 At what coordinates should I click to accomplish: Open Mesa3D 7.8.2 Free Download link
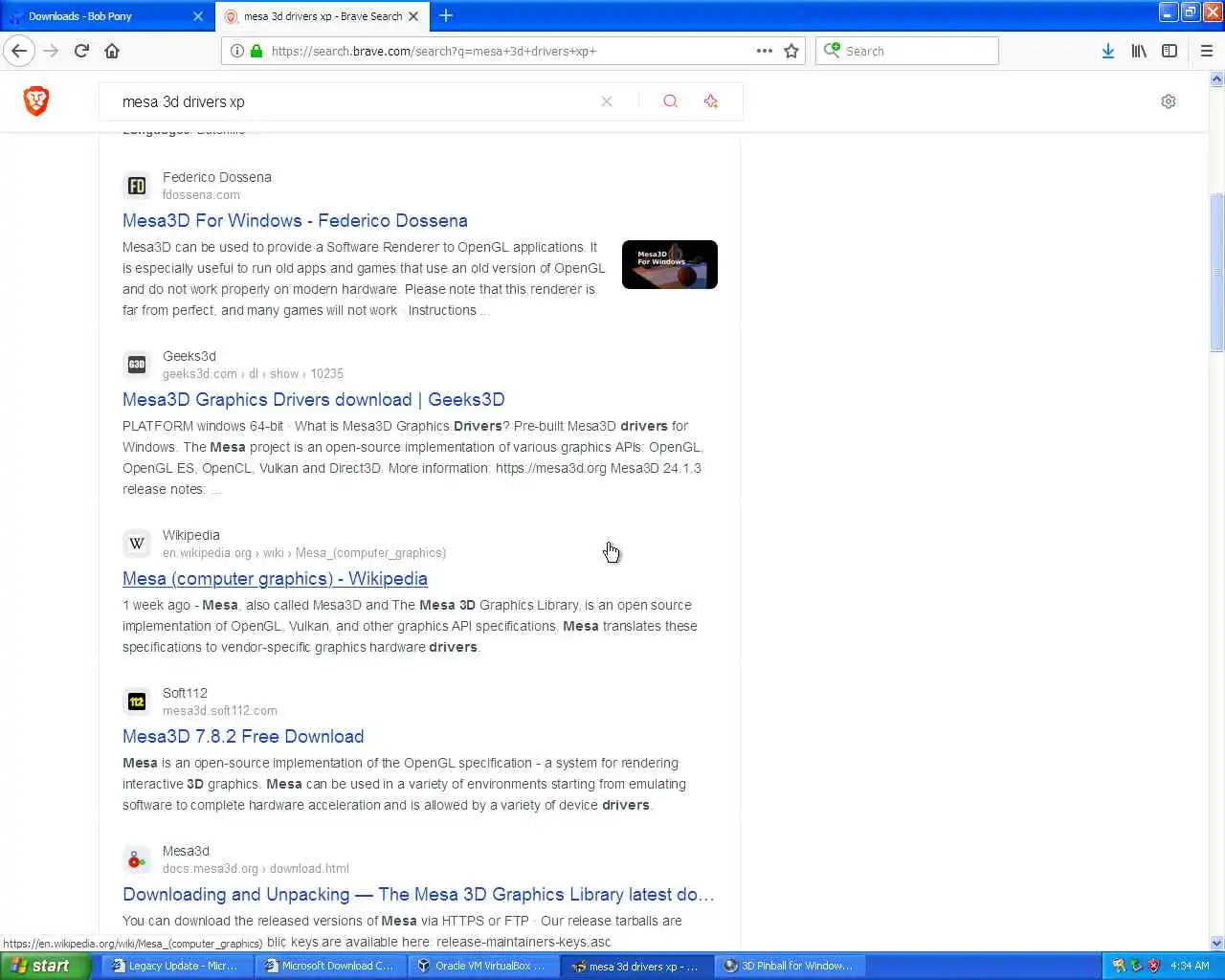click(243, 736)
